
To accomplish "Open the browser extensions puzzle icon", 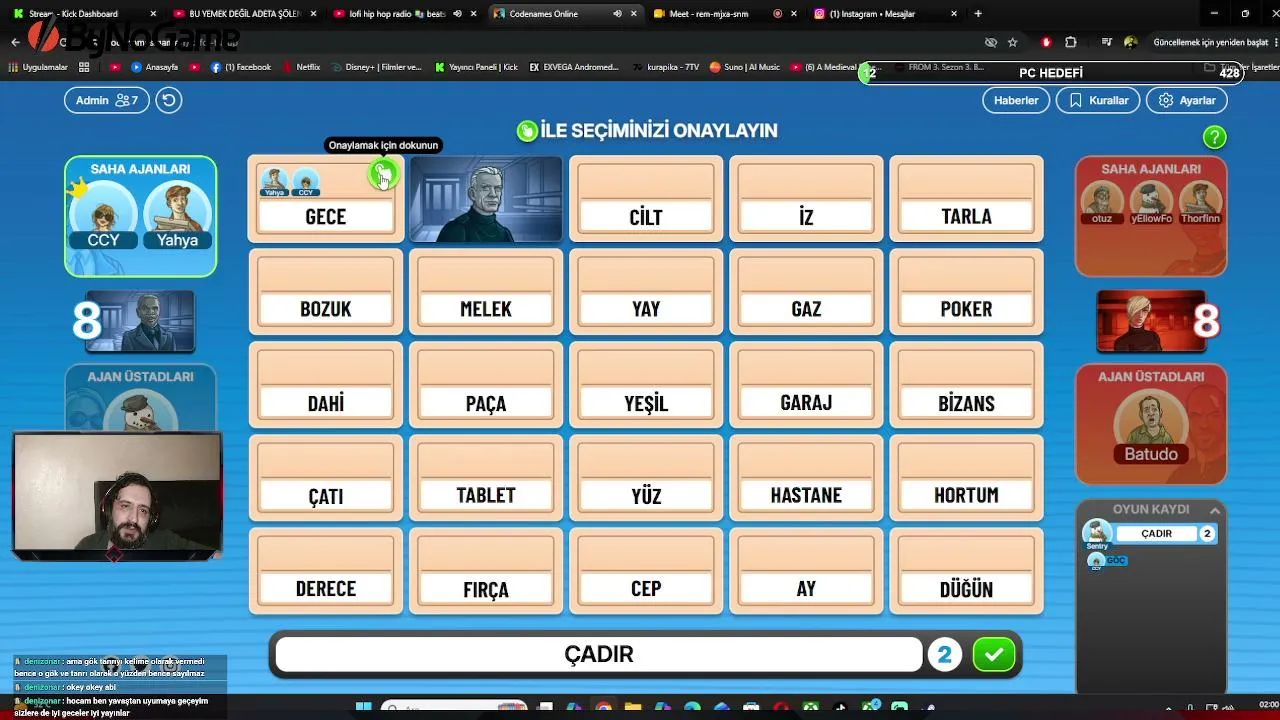I will coord(1071,42).
